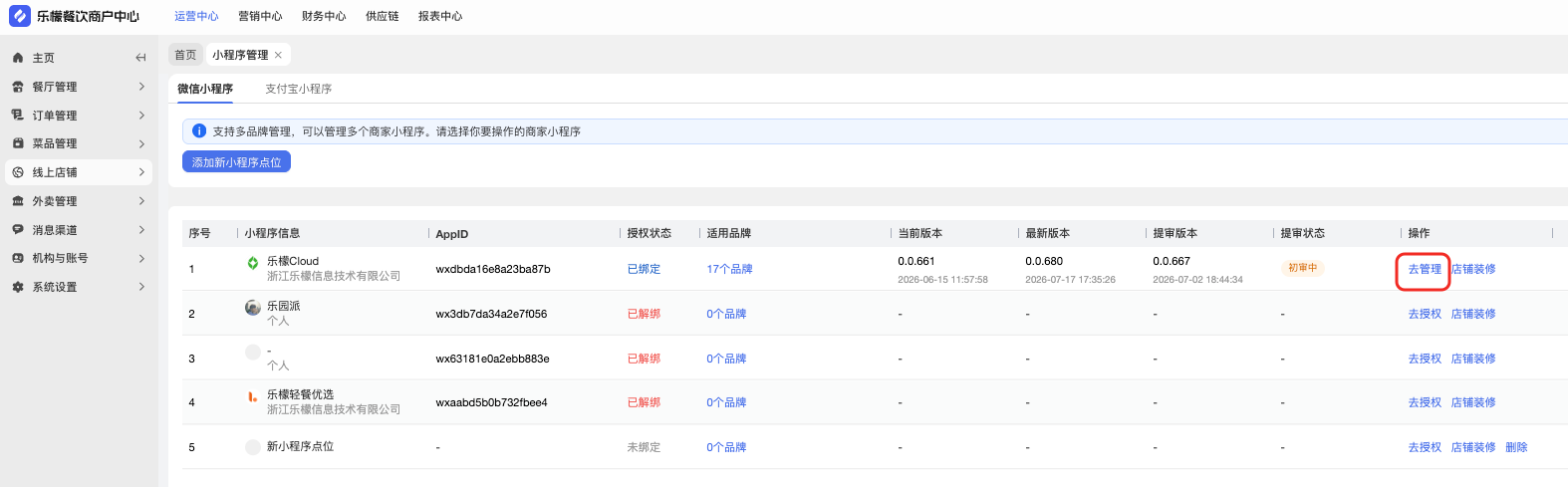The width and height of the screenshot is (1568, 487).
Task: Open the 营销中心 top menu
Action: pyautogui.click(x=260, y=16)
